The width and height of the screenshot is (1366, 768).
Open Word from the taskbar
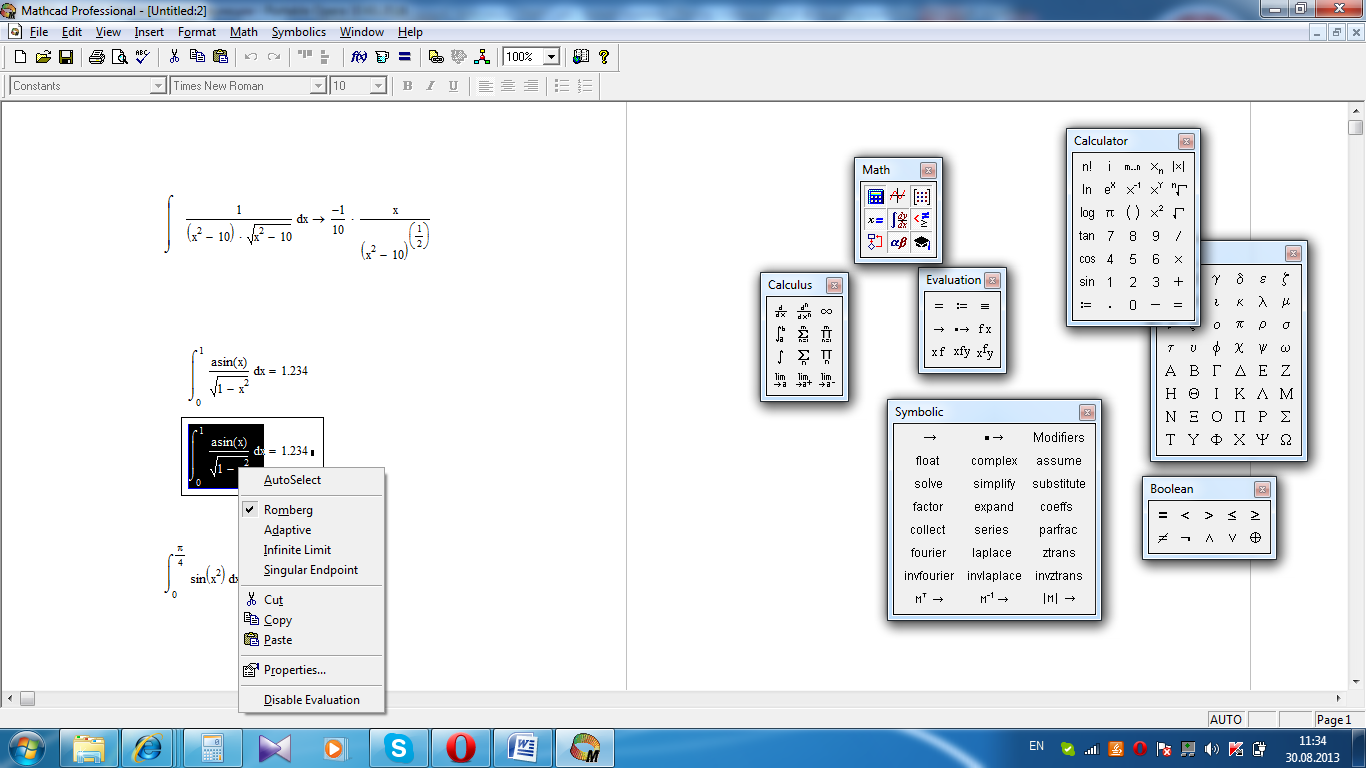[523, 748]
